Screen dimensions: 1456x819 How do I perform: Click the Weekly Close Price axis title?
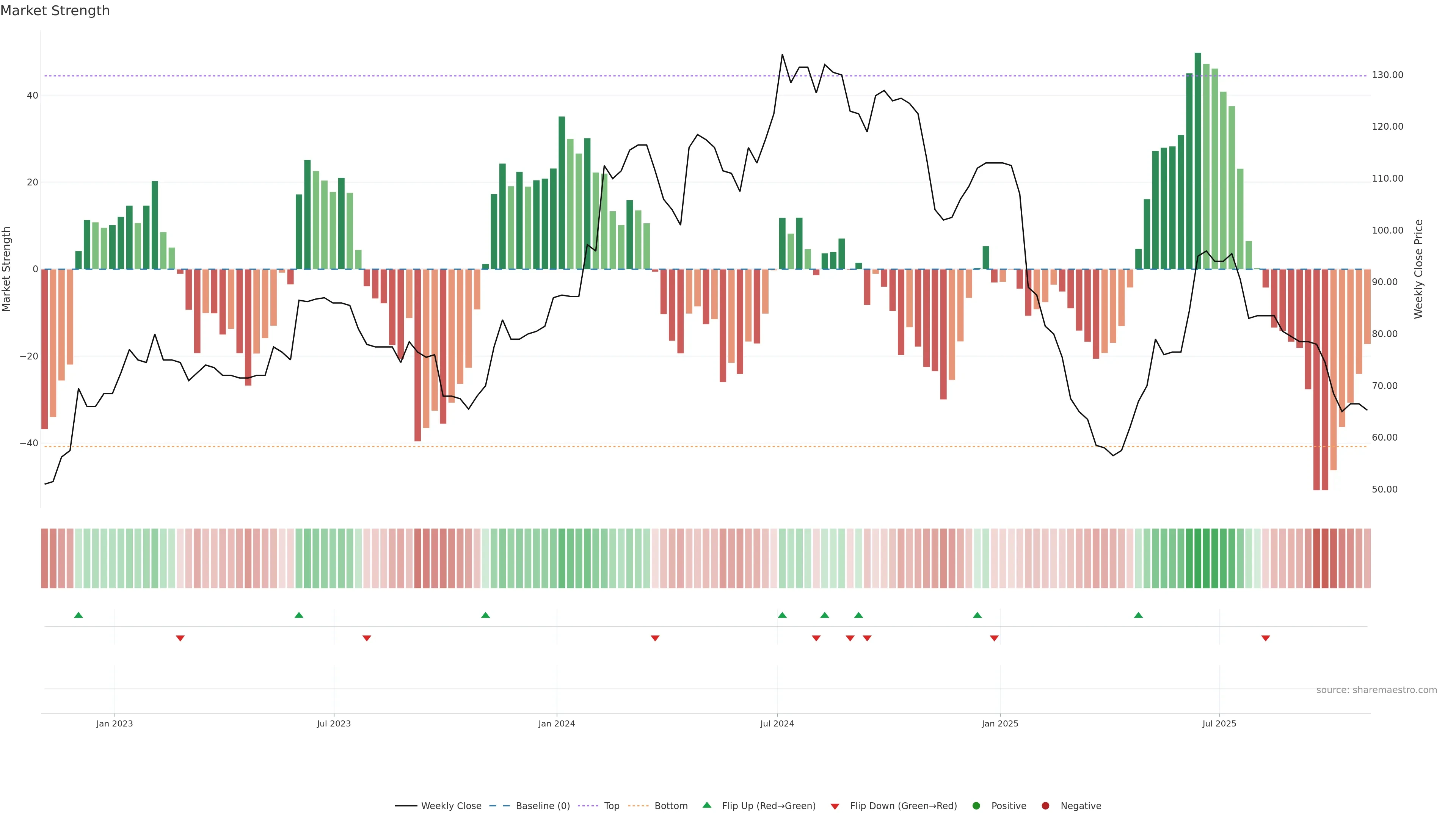pos(1418,269)
